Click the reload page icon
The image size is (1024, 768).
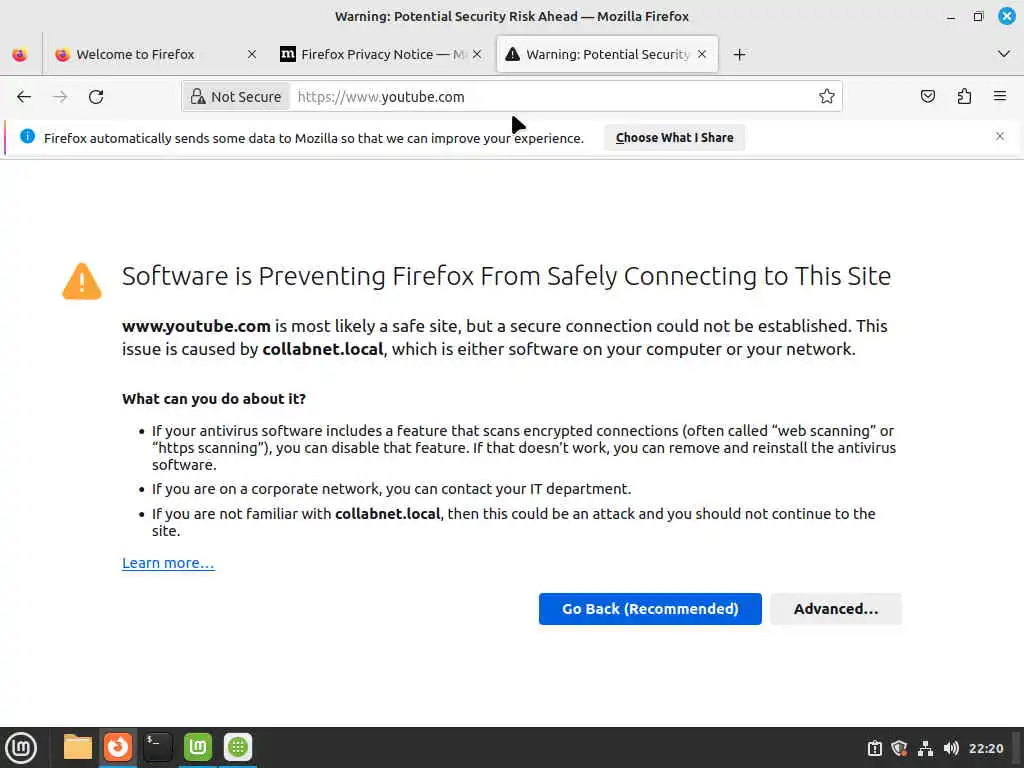tap(96, 97)
